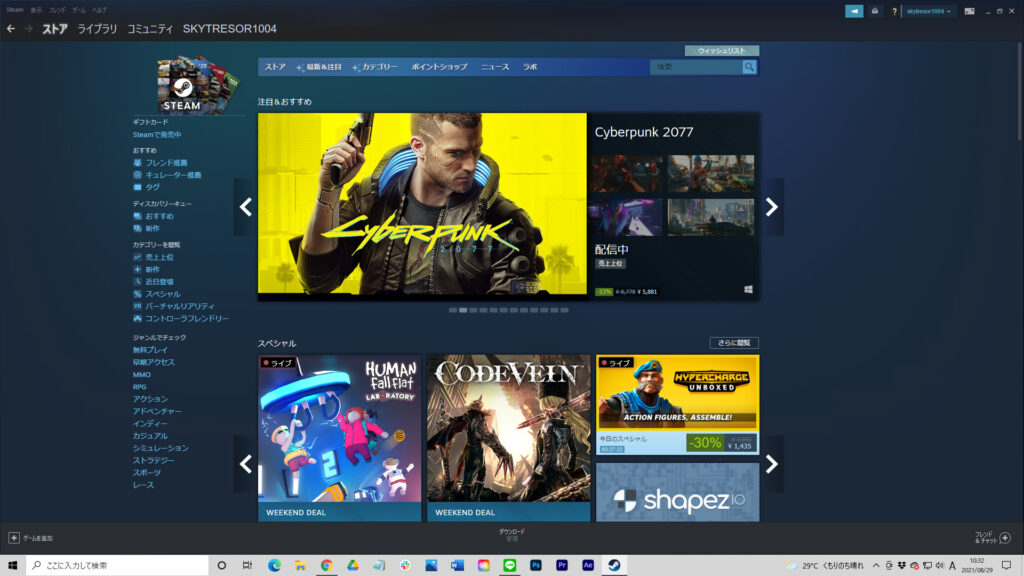Go back with the left arrow
Screen dimensions: 1024x576
click(11, 29)
